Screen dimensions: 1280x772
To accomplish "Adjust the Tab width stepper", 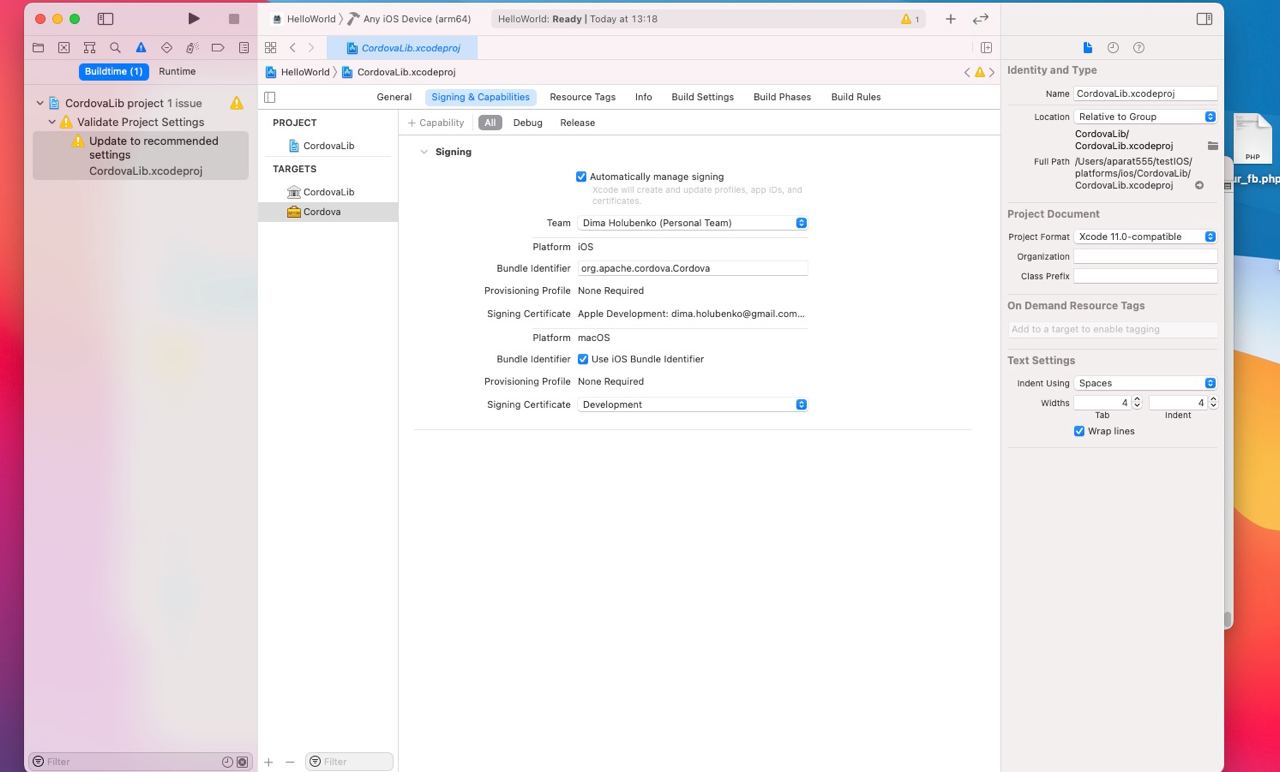I will (x=1137, y=402).
